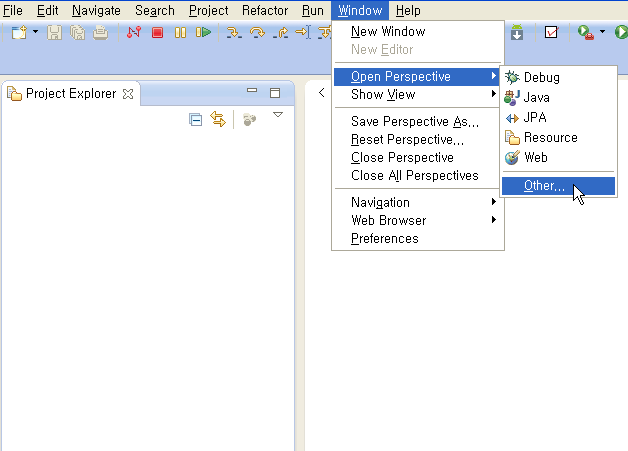This screenshot has width=628, height=451.
Task: Choose Close All Perspectives
Action: coord(418,175)
